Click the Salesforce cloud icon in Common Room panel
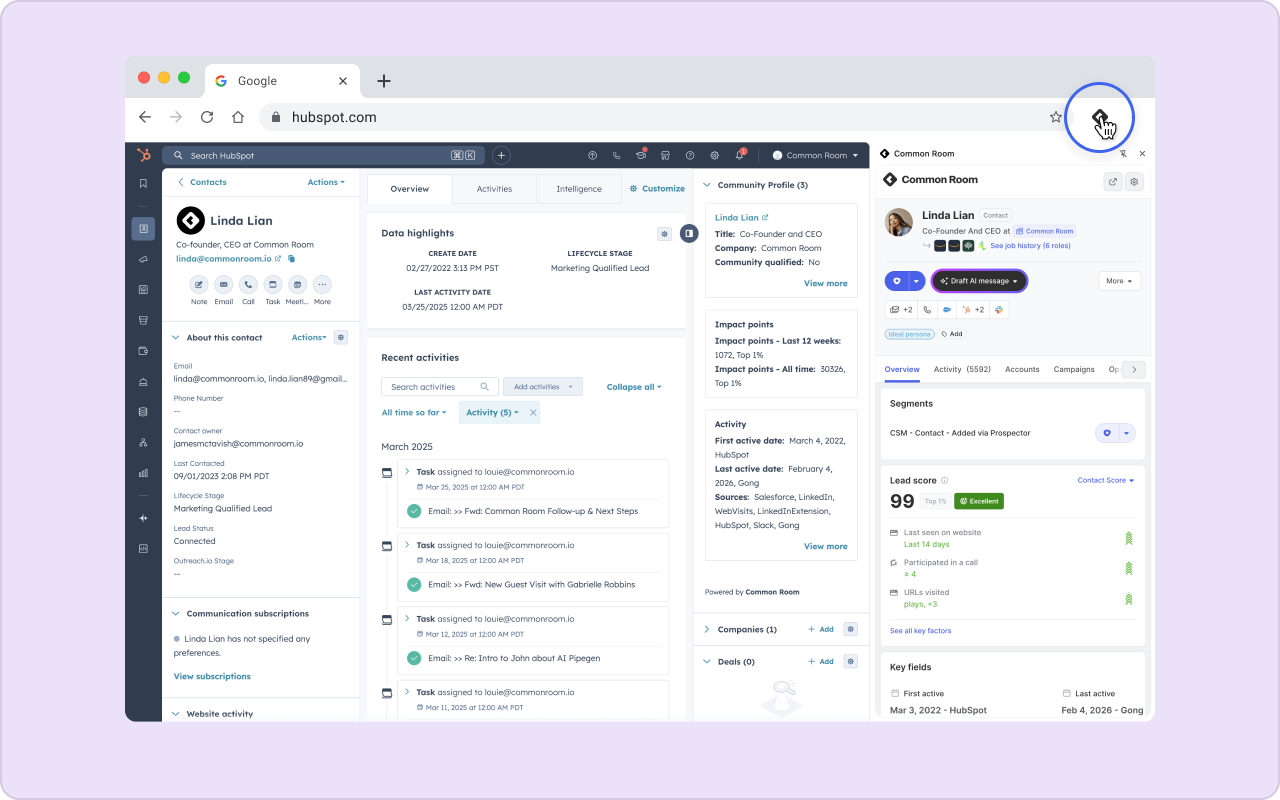1280x800 pixels. [x=947, y=310]
